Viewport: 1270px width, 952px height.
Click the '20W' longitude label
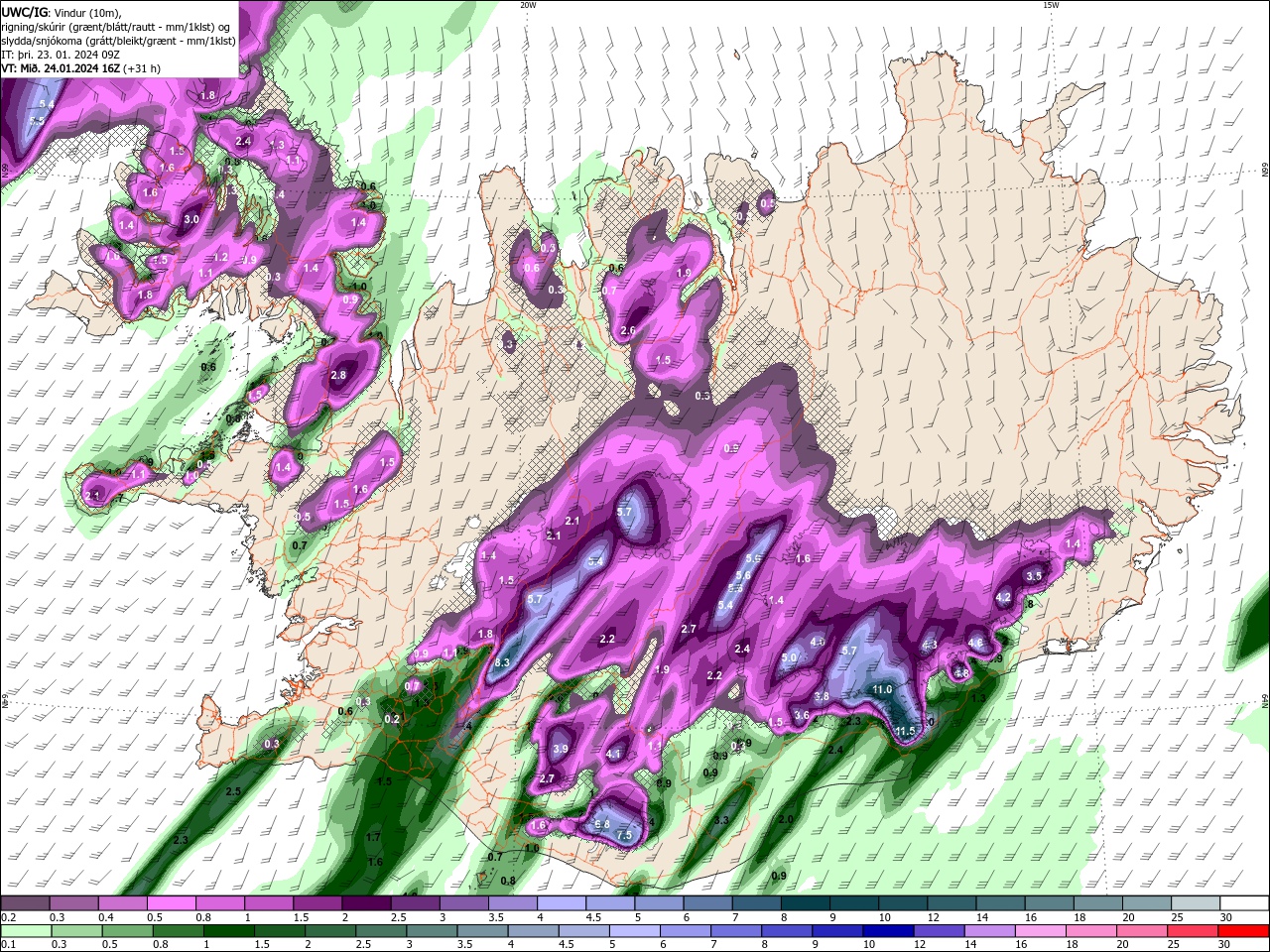click(x=528, y=5)
